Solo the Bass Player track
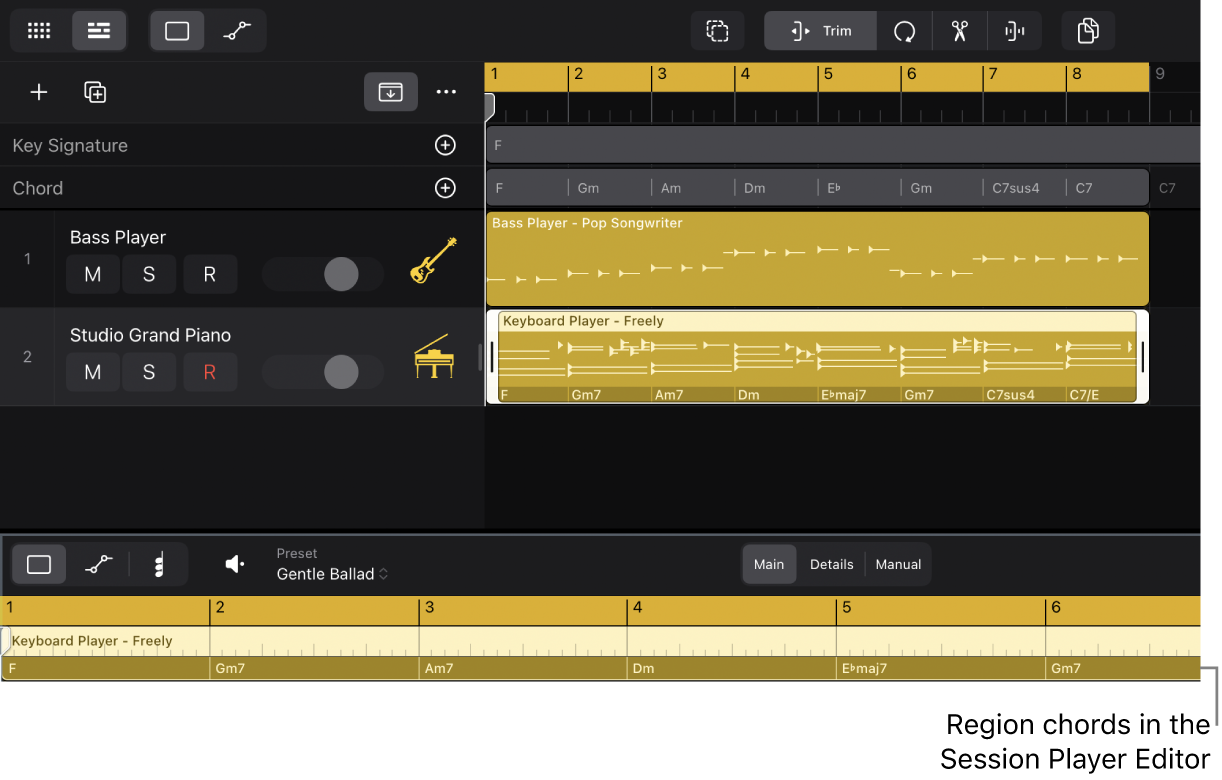 pos(150,274)
